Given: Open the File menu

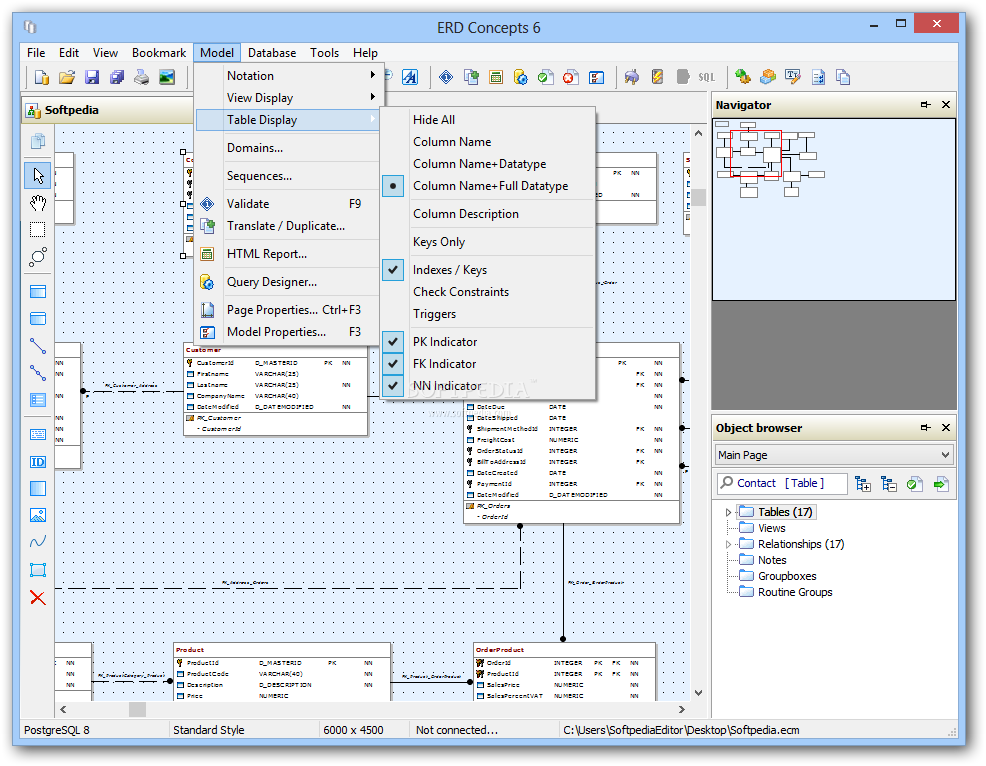Looking at the screenshot, I should click(x=36, y=53).
